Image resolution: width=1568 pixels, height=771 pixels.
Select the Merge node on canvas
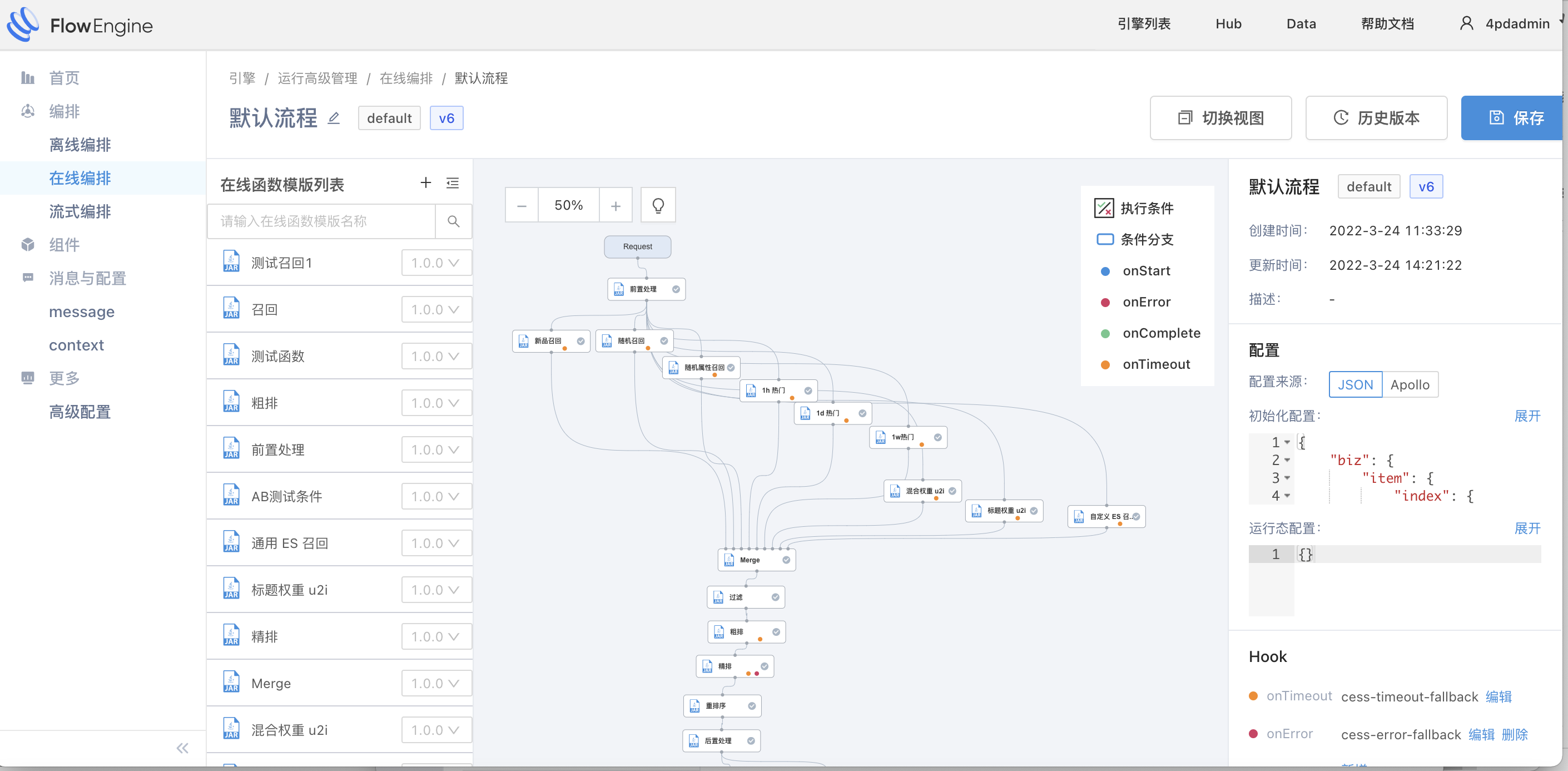pos(756,560)
